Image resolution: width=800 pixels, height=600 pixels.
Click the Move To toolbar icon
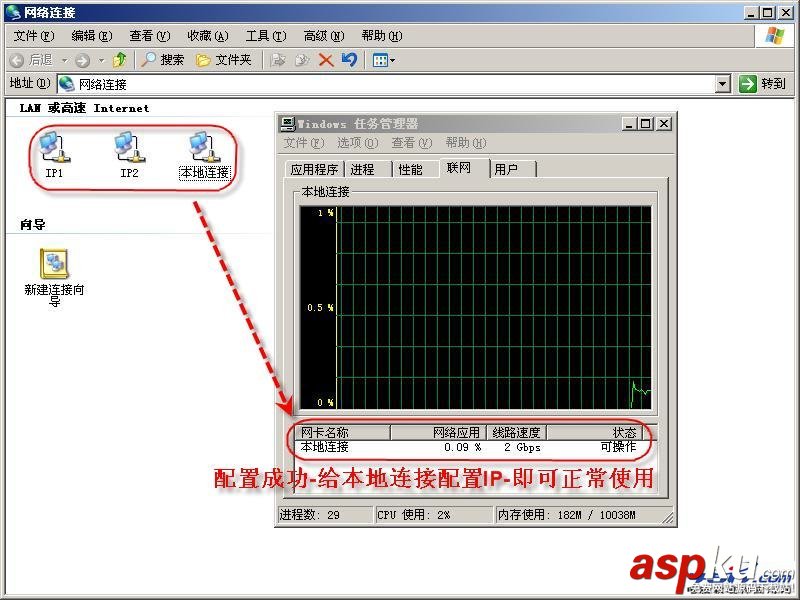tap(278, 60)
